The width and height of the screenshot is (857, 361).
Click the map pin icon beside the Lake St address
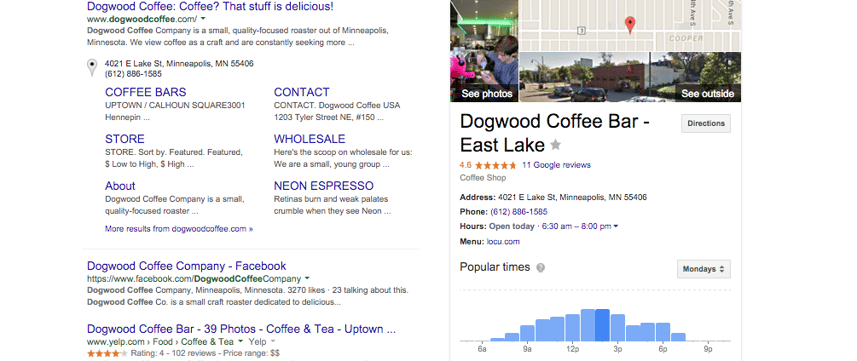92,67
